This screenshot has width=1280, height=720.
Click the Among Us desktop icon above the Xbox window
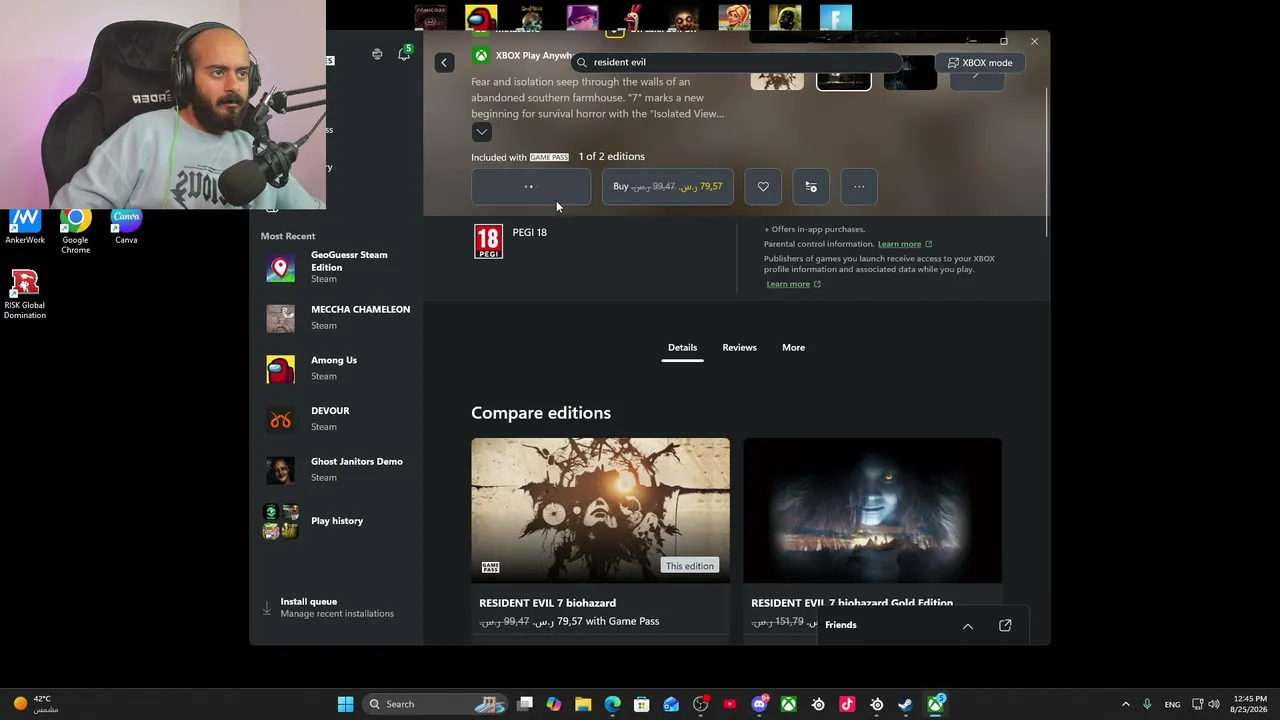coord(481,18)
